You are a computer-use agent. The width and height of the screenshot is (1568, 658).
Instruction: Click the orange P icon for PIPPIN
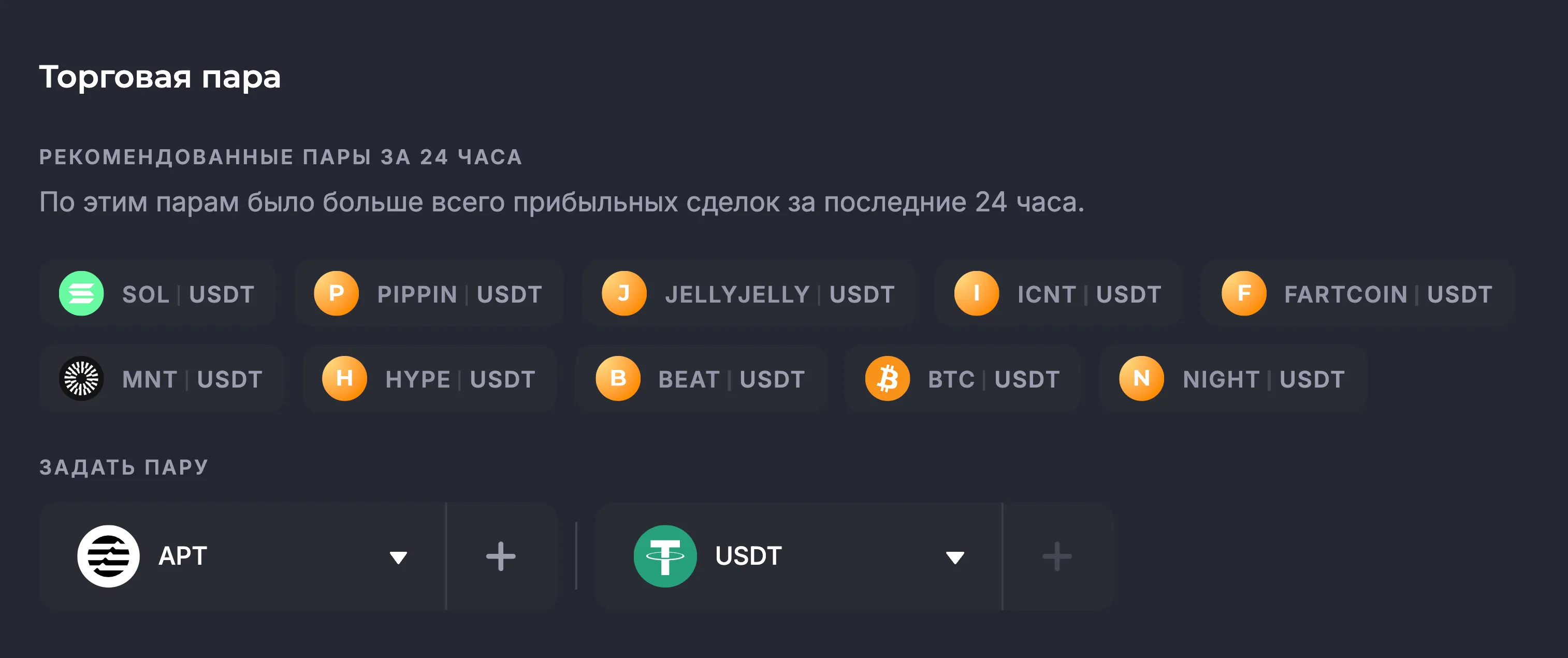(x=336, y=294)
